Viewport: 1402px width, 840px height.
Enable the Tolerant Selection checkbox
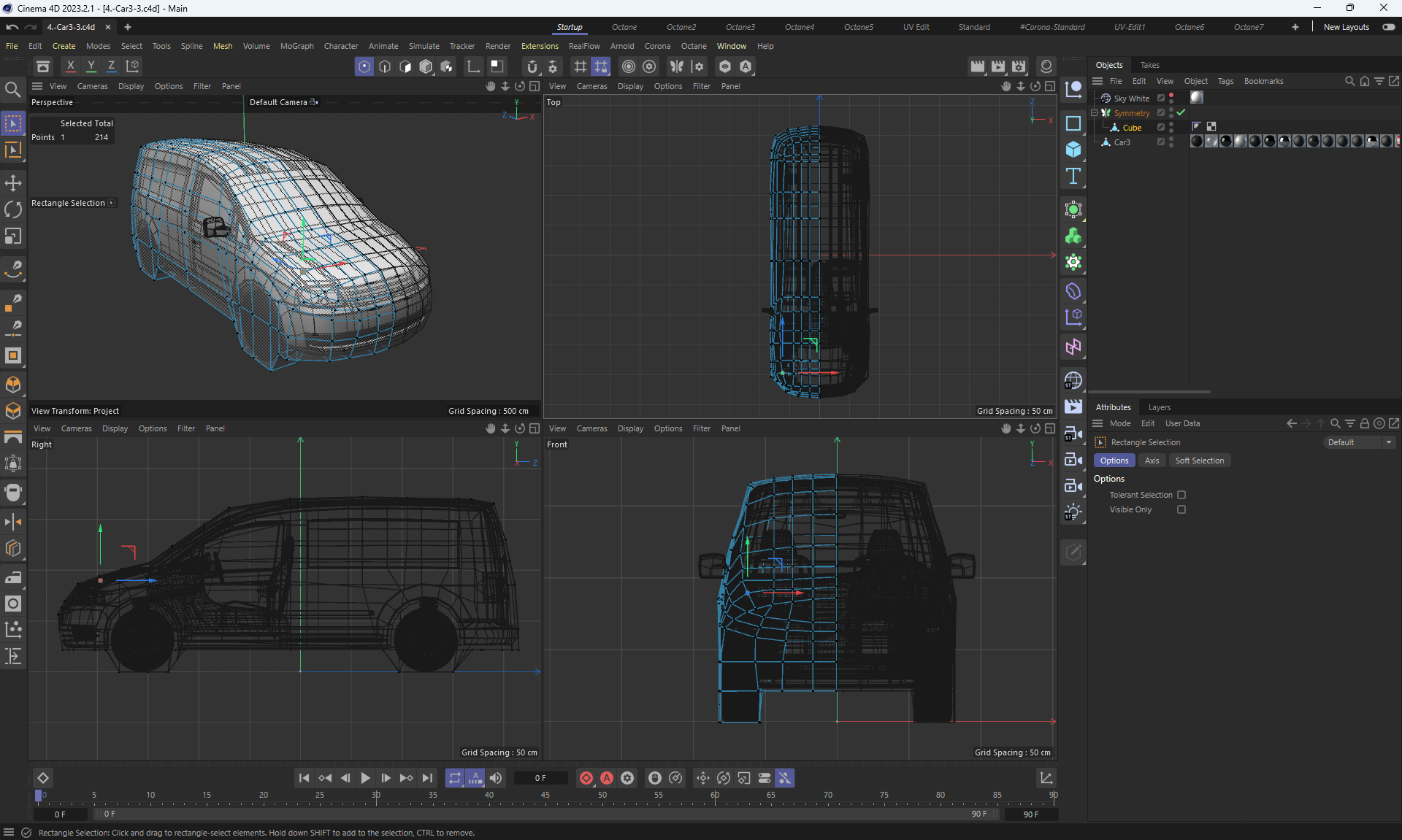click(1181, 495)
